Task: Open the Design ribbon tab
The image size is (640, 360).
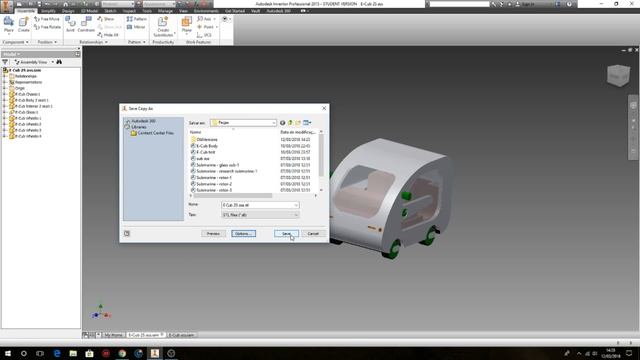Action: [68, 11]
